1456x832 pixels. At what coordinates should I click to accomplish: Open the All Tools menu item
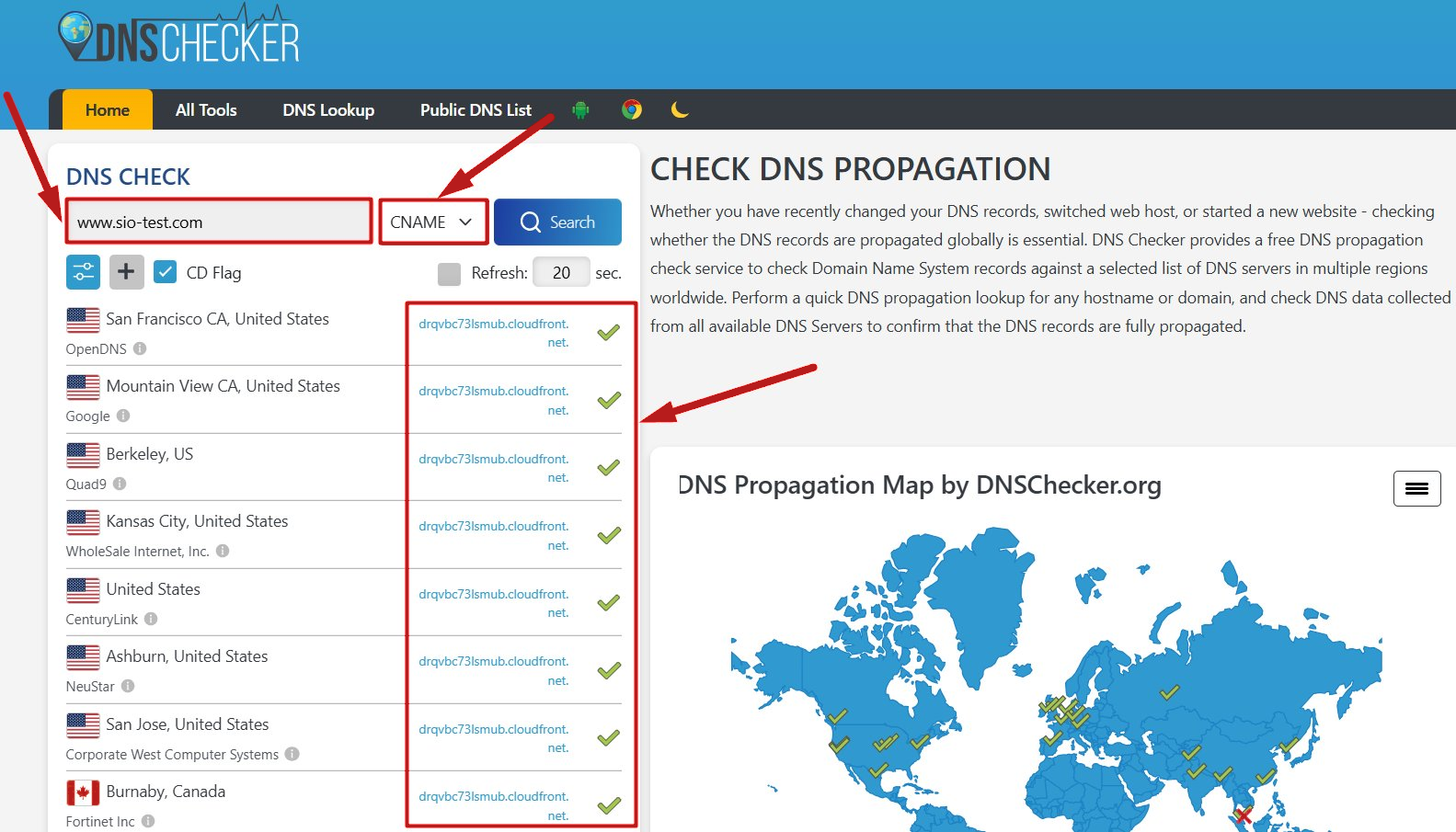coord(206,110)
